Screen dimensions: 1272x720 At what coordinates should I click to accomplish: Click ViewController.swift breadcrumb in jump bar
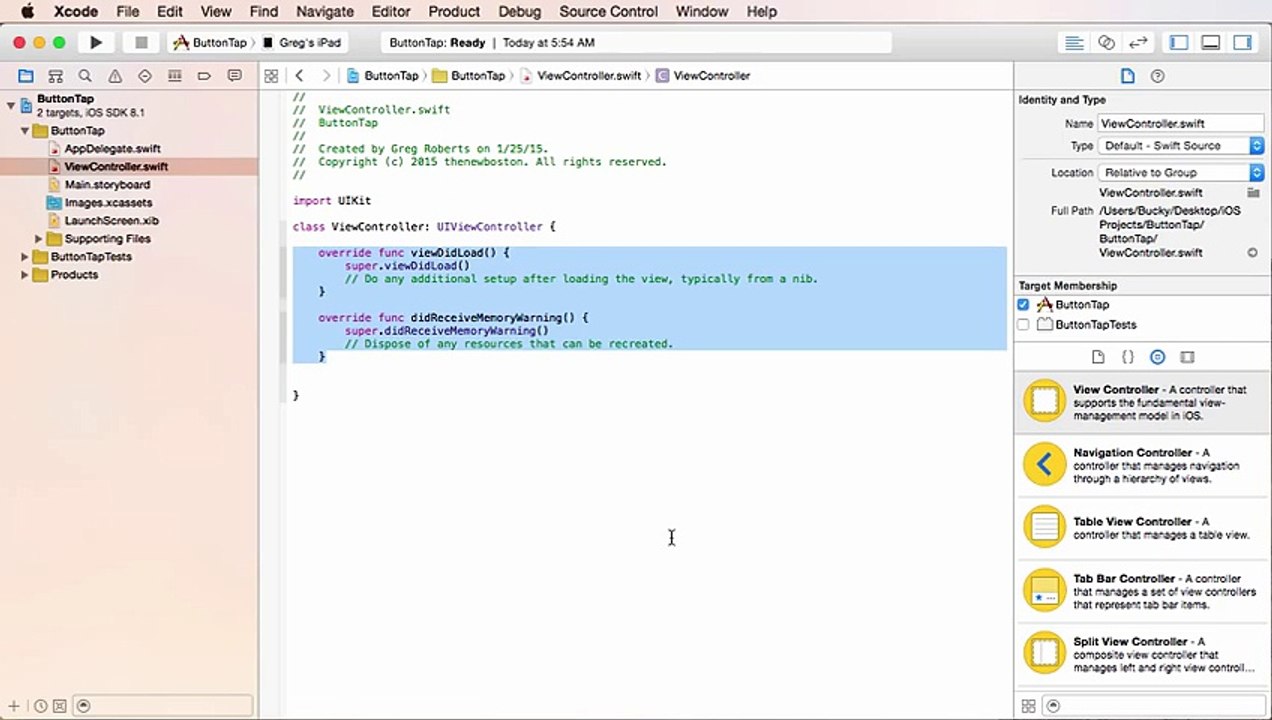coord(588,76)
